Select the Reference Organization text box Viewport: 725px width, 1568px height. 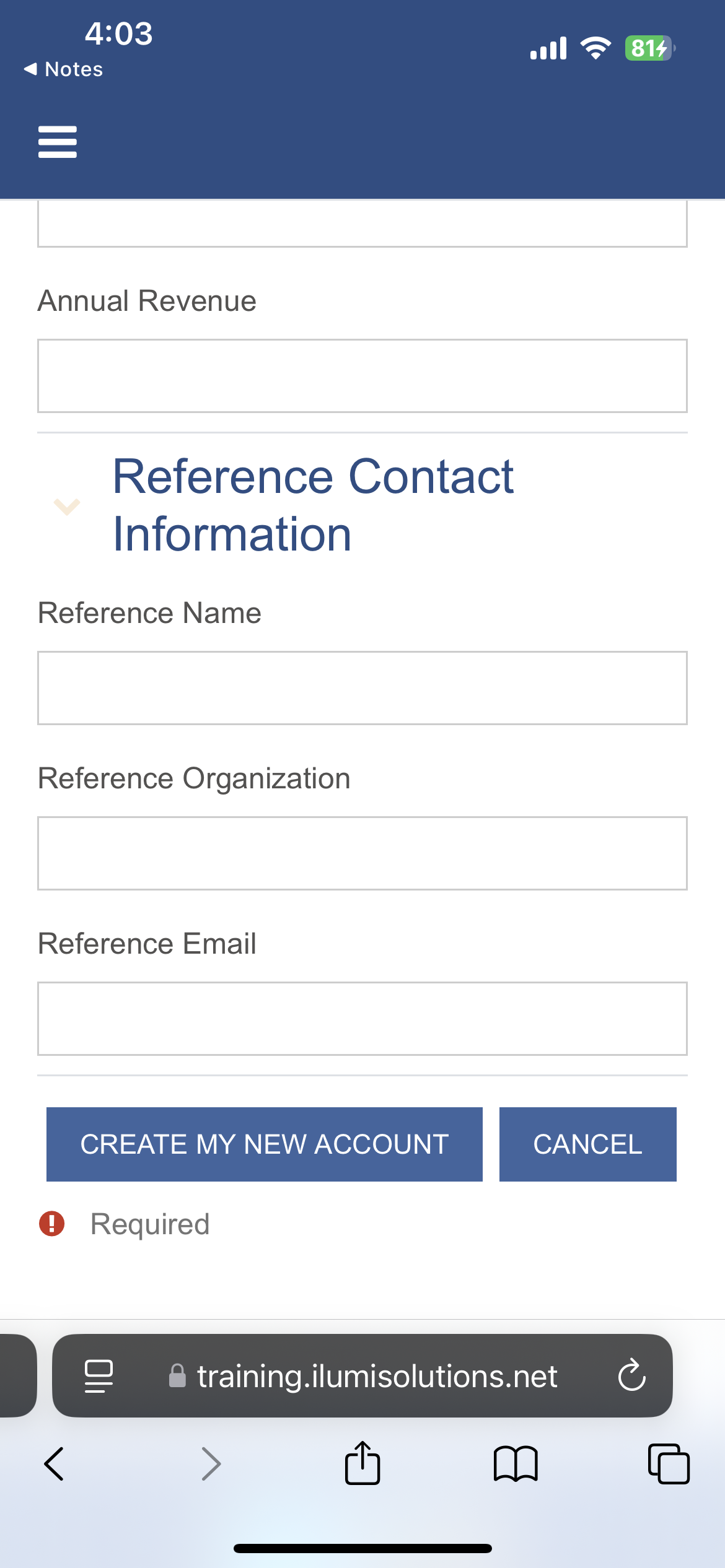pyautogui.click(x=362, y=853)
